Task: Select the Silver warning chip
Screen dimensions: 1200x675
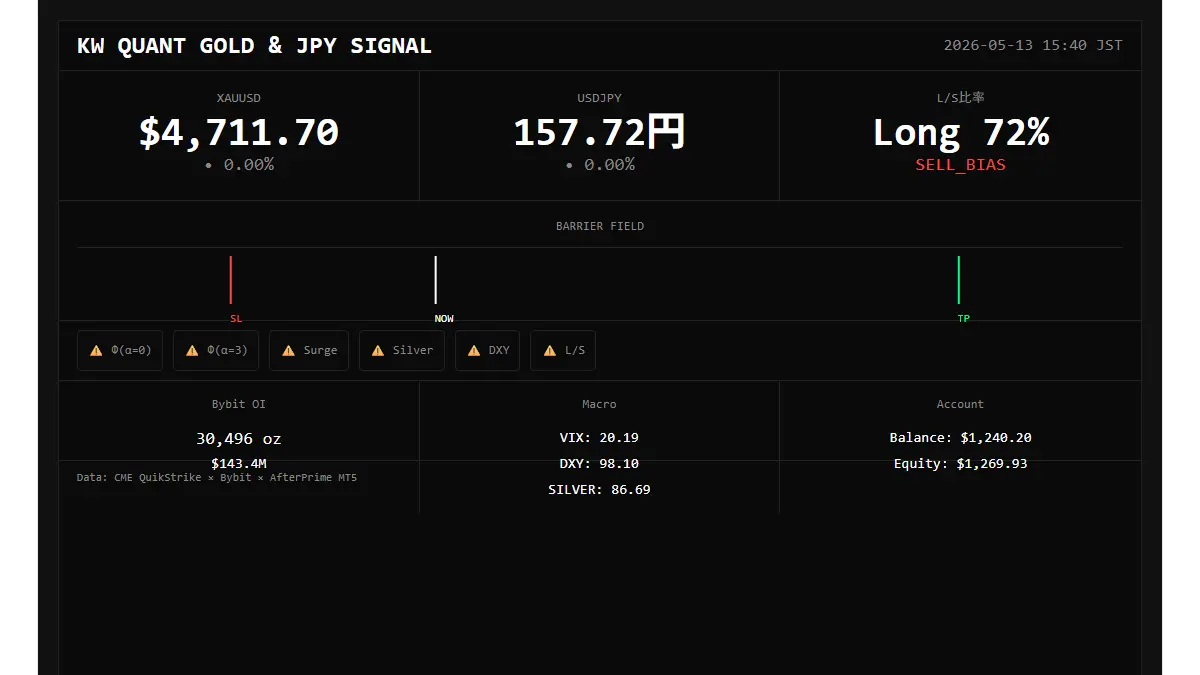Action: 402,351
